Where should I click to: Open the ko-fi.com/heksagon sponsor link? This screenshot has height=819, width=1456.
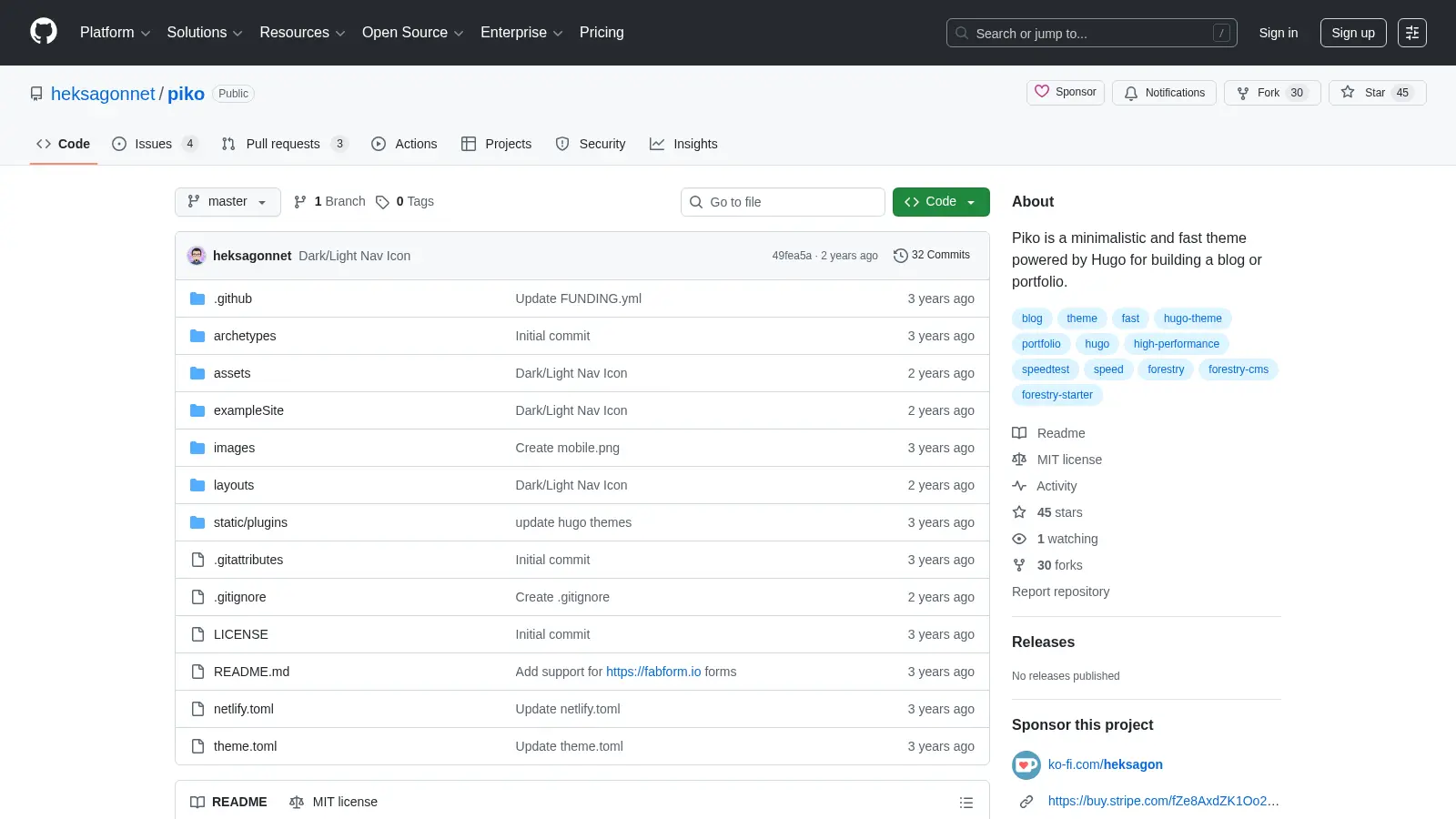pos(1106,765)
